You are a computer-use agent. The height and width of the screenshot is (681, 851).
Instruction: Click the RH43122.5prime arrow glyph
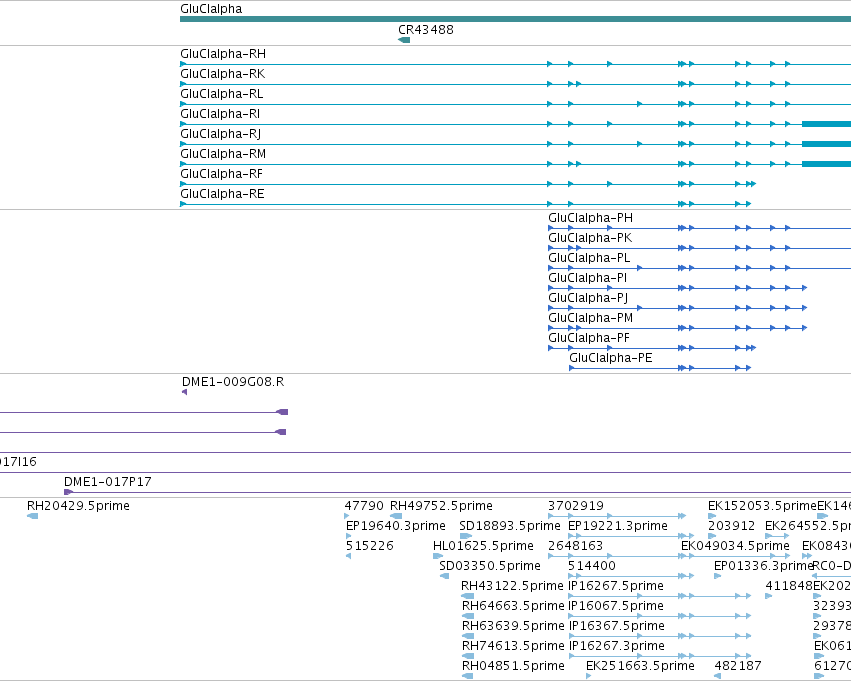click(467, 596)
